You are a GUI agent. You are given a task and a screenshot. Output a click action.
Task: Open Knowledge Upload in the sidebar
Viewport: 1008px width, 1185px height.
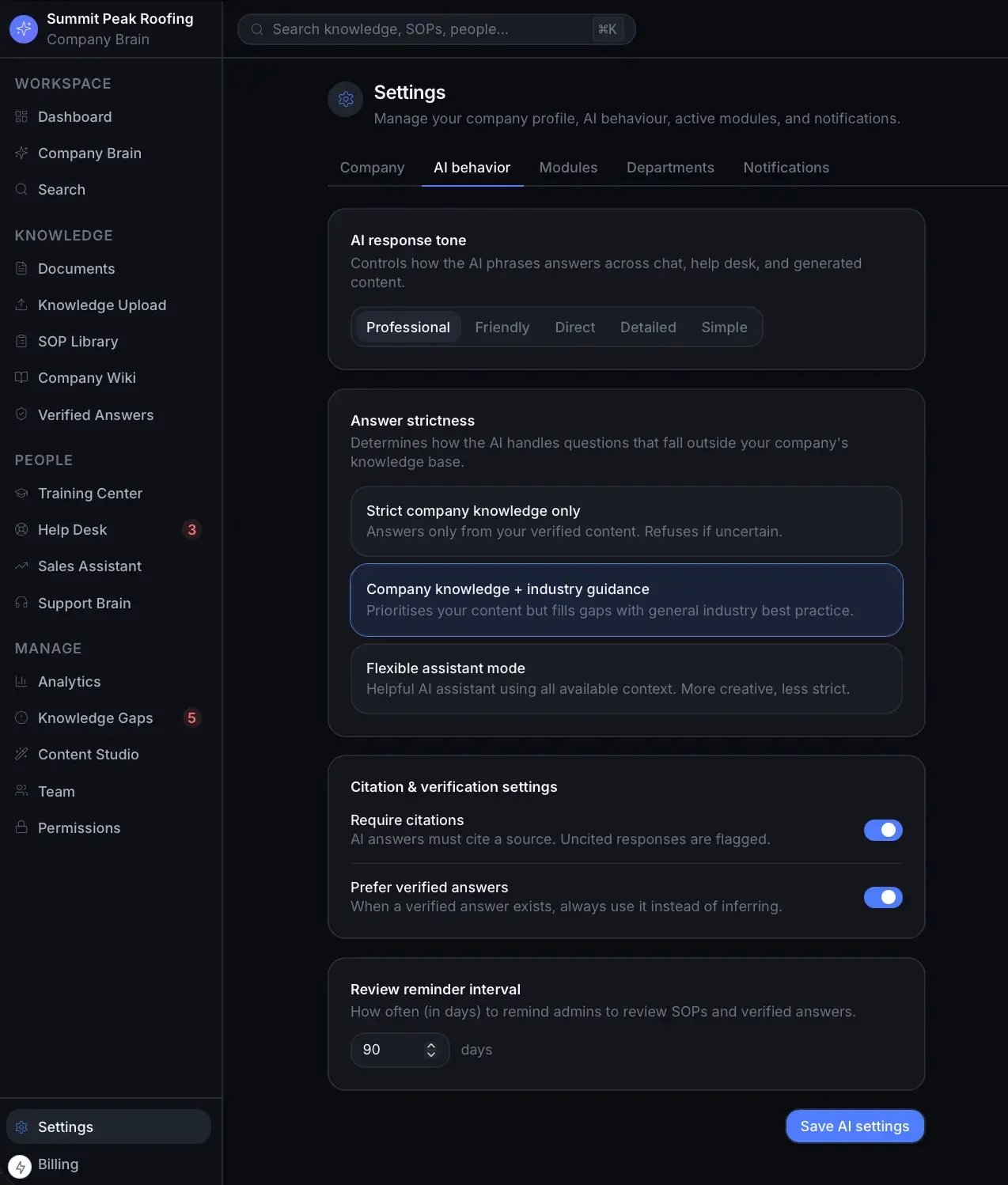coord(108,305)
